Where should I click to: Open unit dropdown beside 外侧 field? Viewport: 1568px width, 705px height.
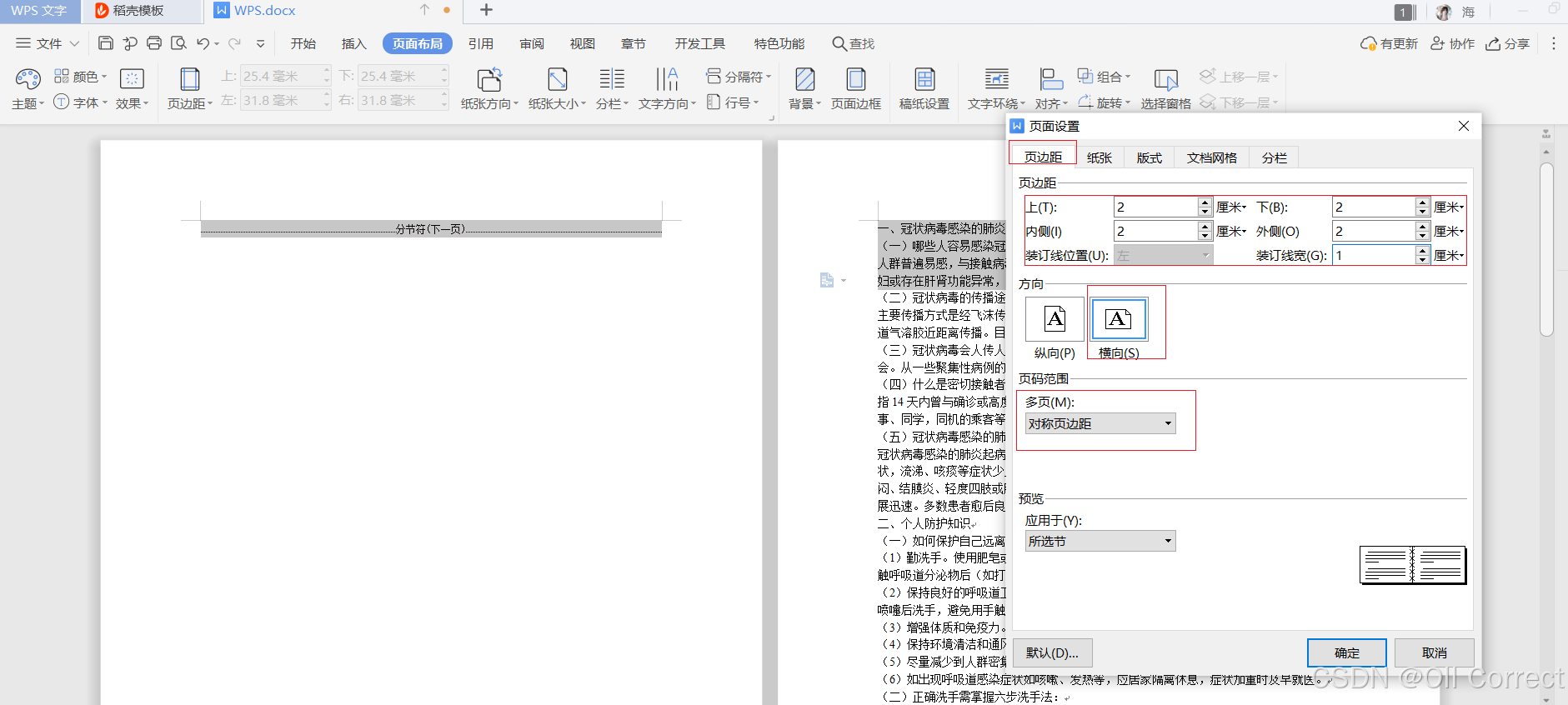[1449, 231]
